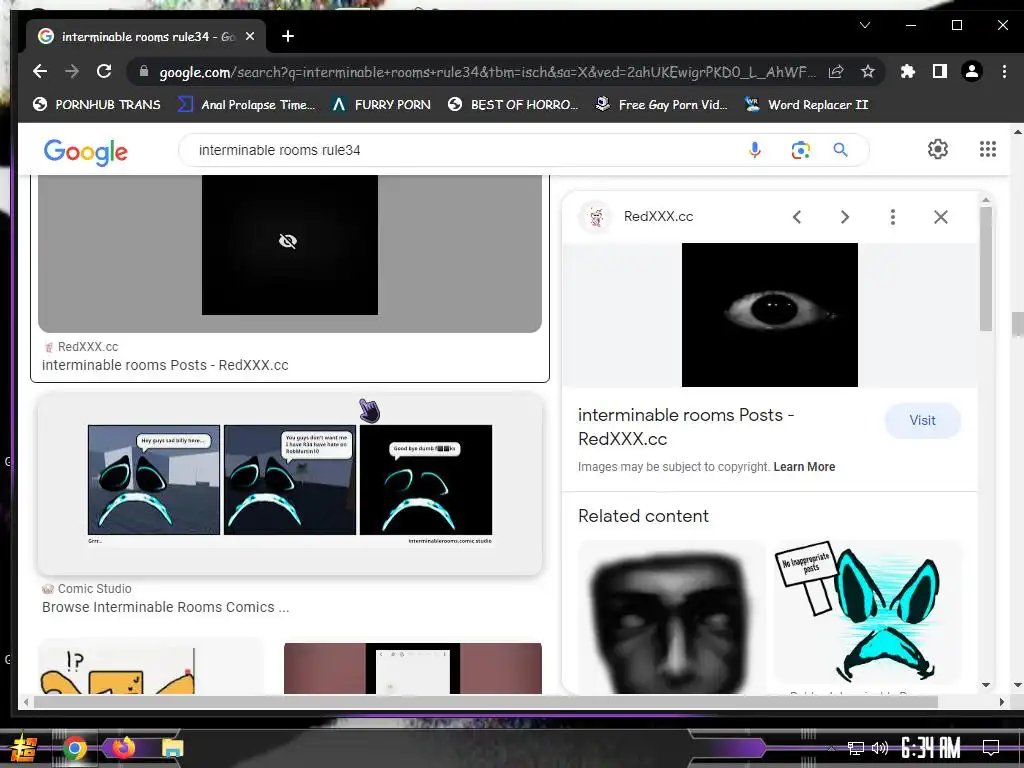Viewport: 1024px width, 768px height.
Task: Click page horizontal scrollbar
Action: point(486,702)
